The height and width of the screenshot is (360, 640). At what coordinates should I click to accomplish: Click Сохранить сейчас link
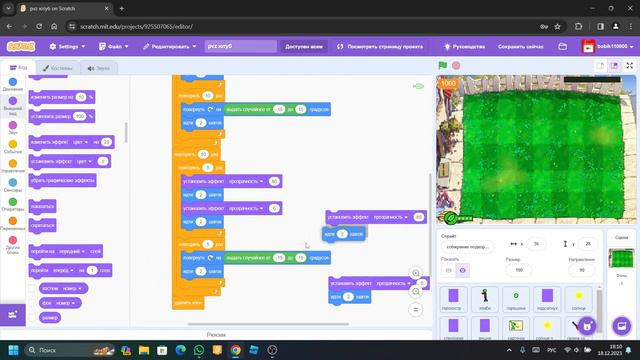click(520, 47)
